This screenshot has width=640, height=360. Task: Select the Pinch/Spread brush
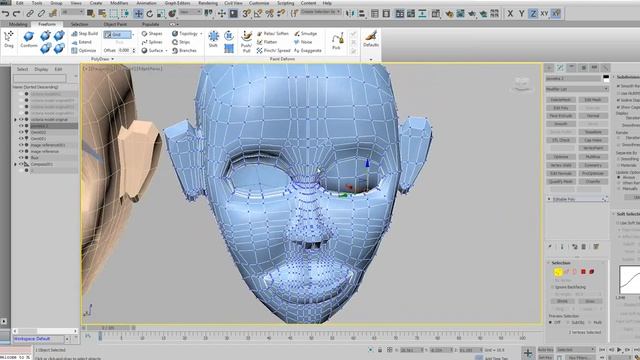click(273, 51)
